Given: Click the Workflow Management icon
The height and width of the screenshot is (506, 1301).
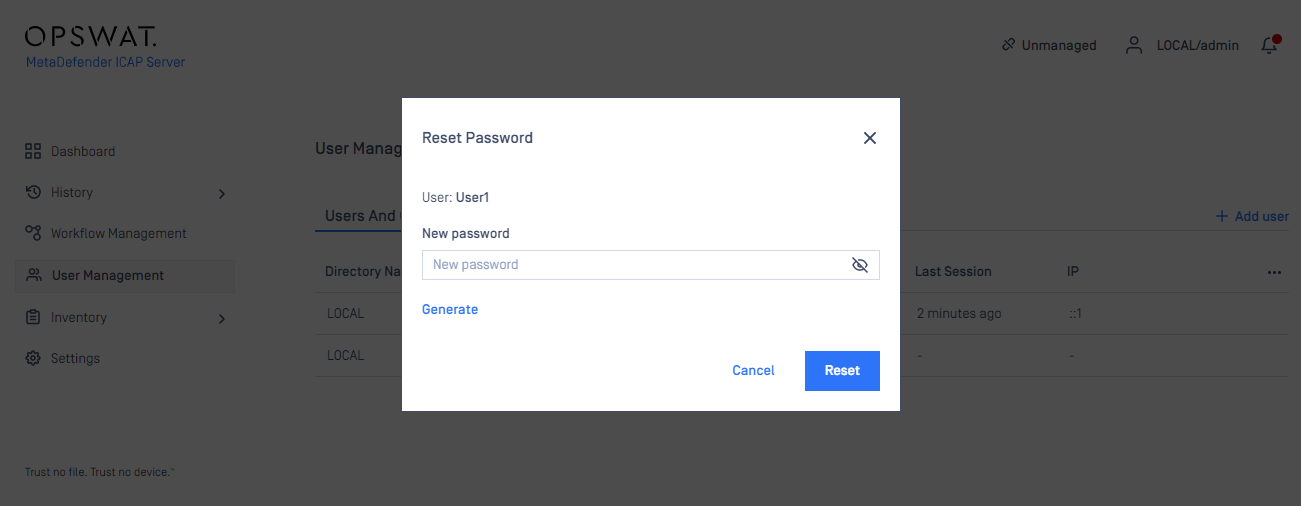Looking at the screenshot, I should pyautogui.click(x=32, y=233).
